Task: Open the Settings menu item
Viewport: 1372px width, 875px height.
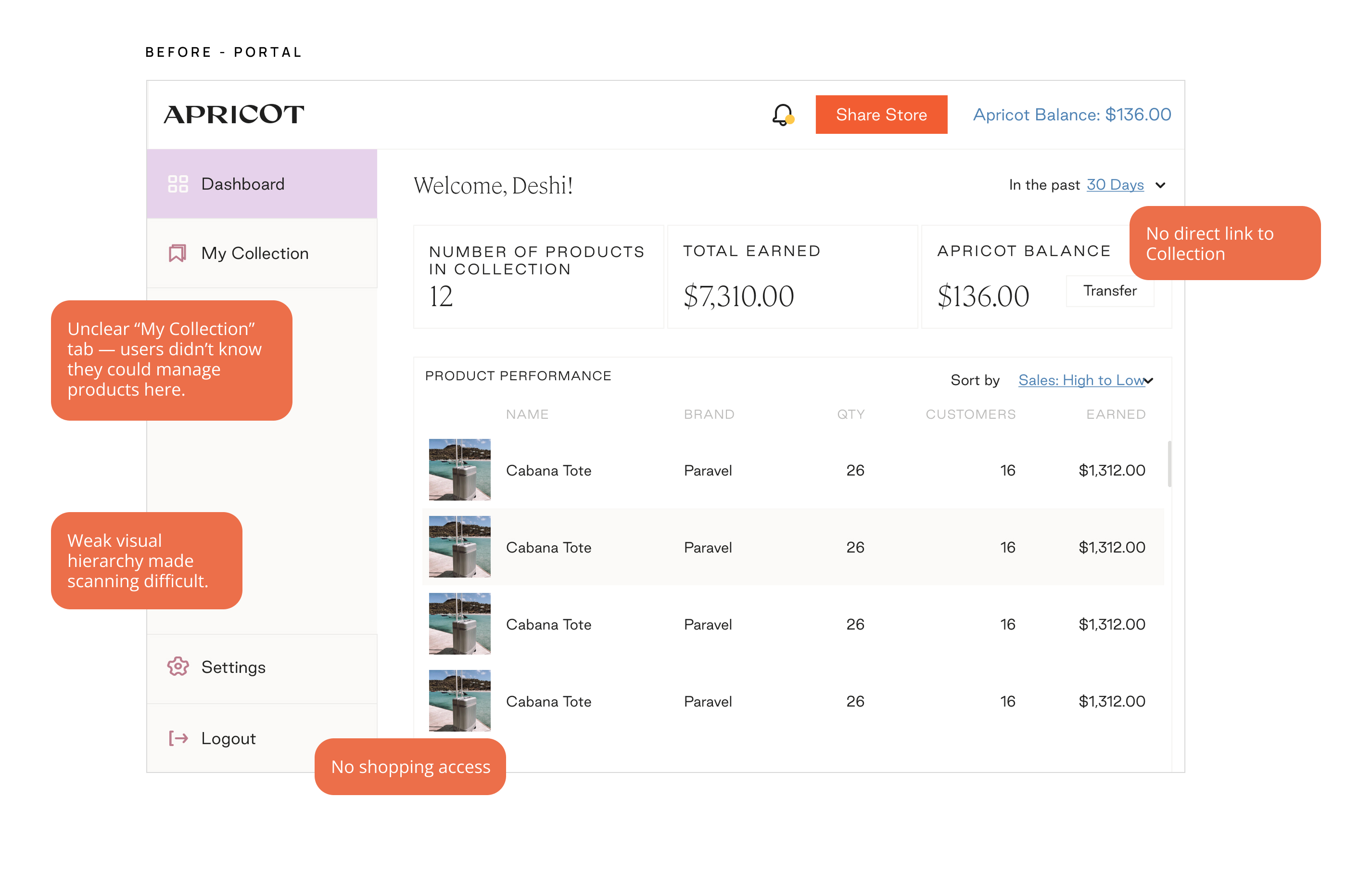Action: pyautogui.click(x=233, y=667)
